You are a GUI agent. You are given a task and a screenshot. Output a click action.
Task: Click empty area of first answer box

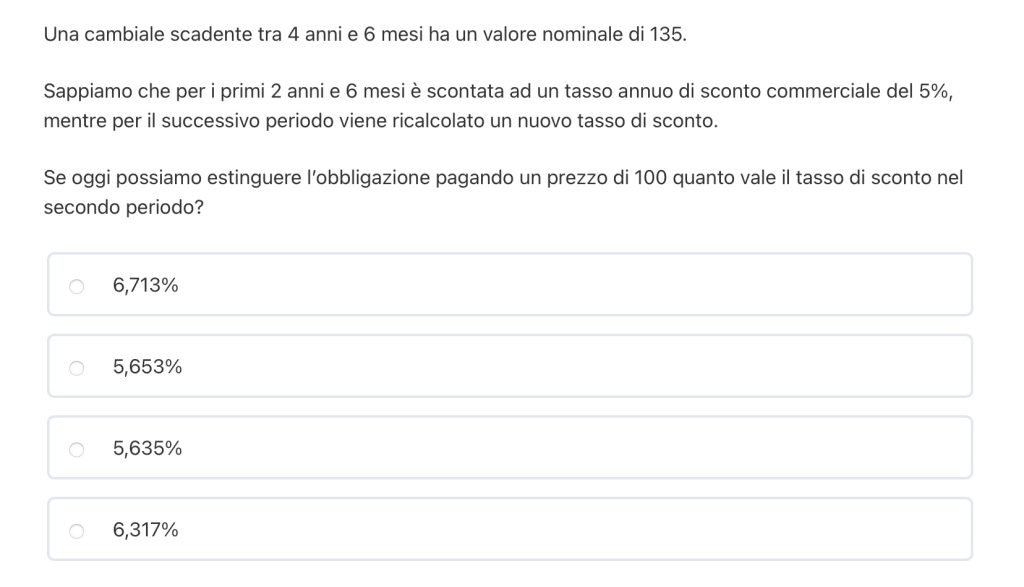pos(600,286)
